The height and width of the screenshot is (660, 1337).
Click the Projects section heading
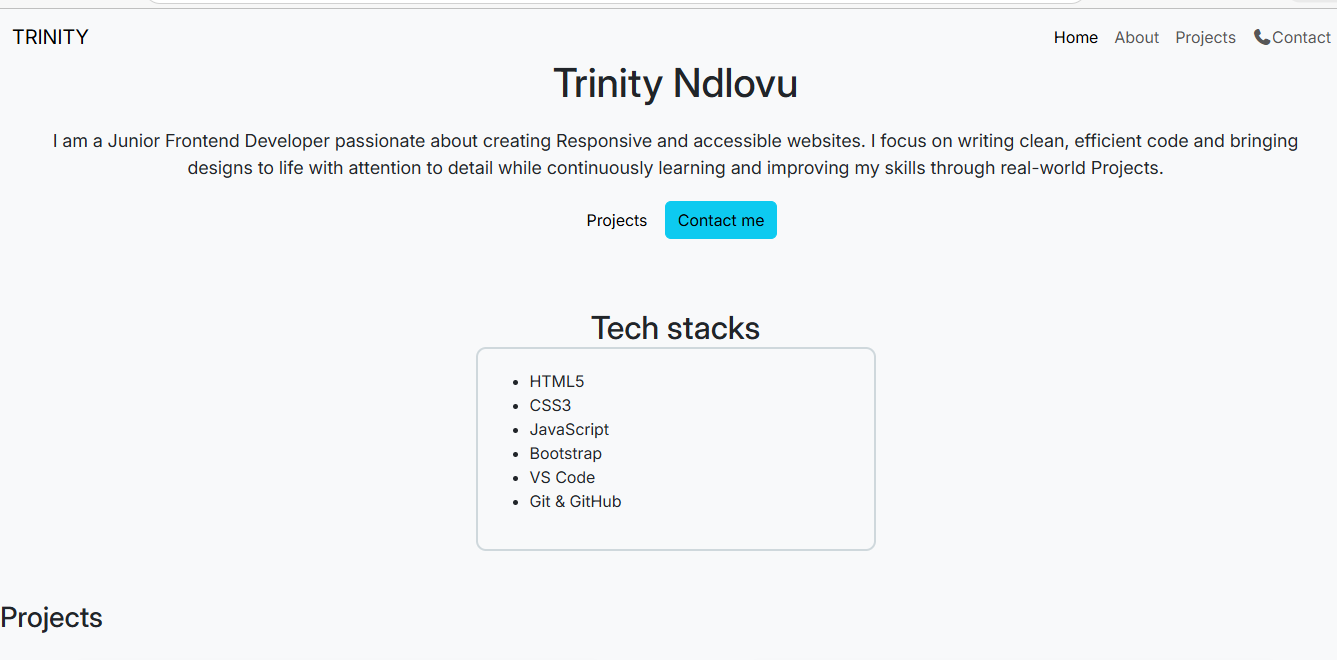point(52,617)
